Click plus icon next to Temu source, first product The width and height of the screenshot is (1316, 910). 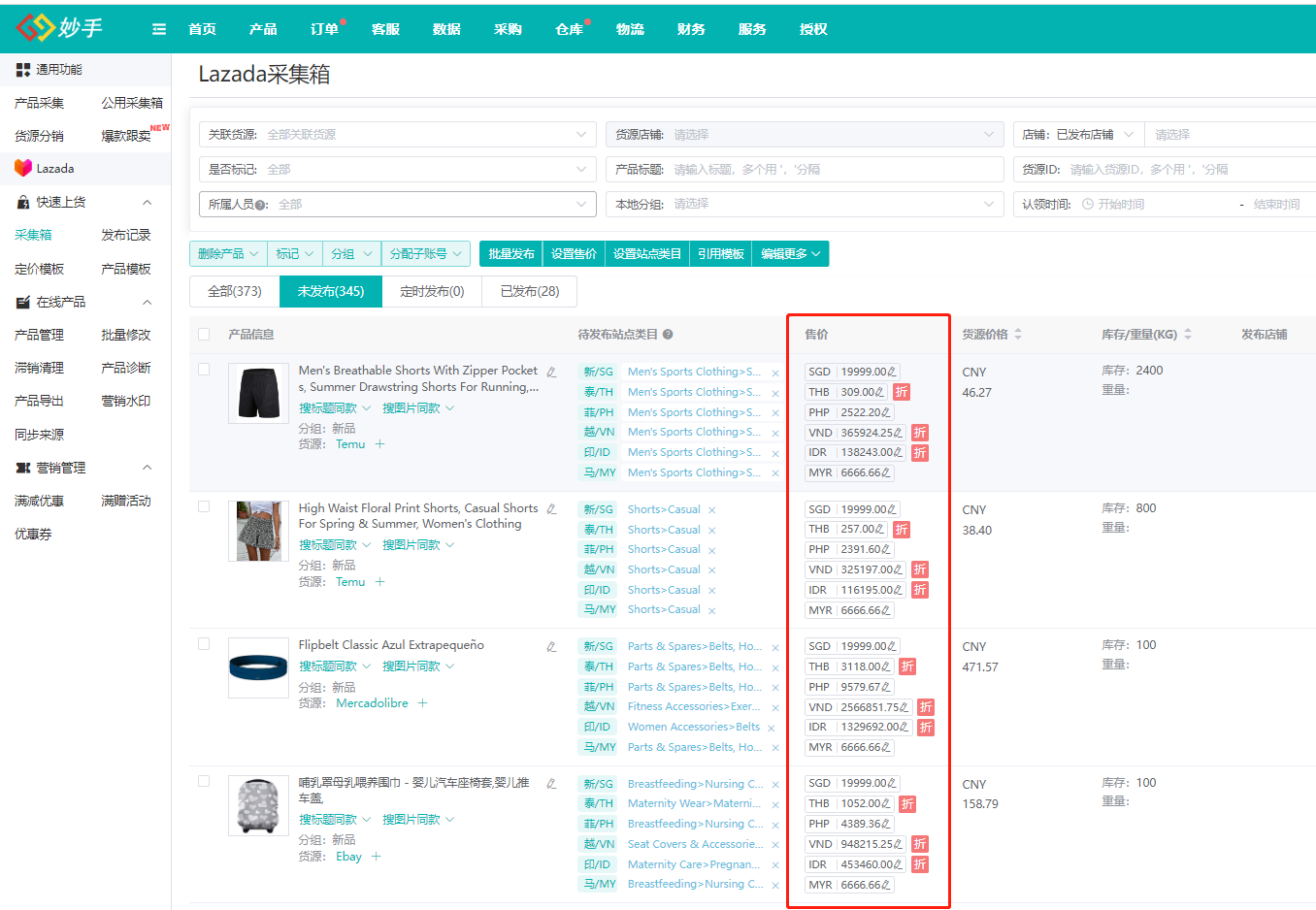tap(379, 444)
